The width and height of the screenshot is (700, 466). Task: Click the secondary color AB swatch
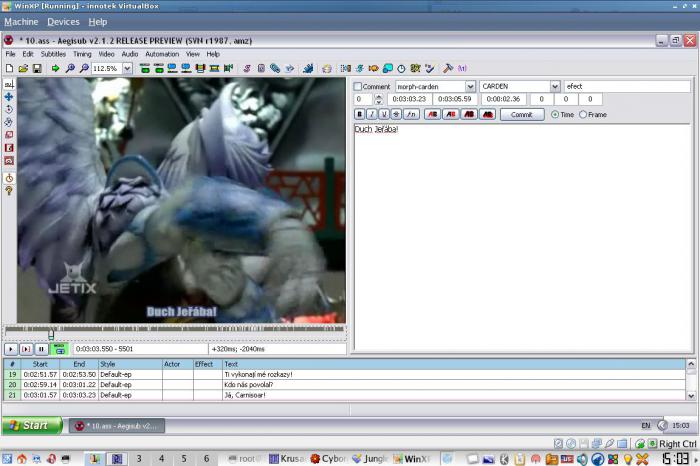[x=450, y=115]
